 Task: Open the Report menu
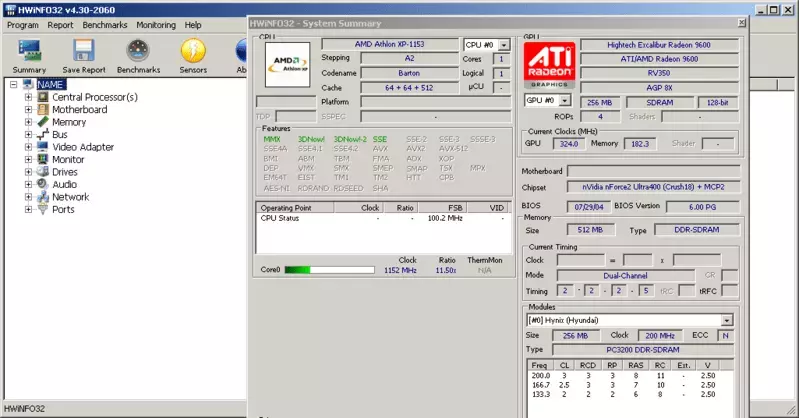pyautogui.click(x=61, y=25)
